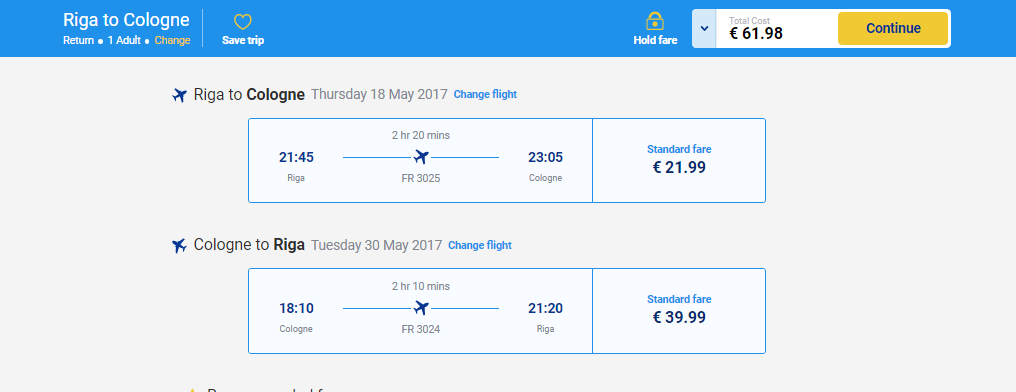Click the padlock Hold fare icon
The image size is (1016, 392).
pos(655,21)
